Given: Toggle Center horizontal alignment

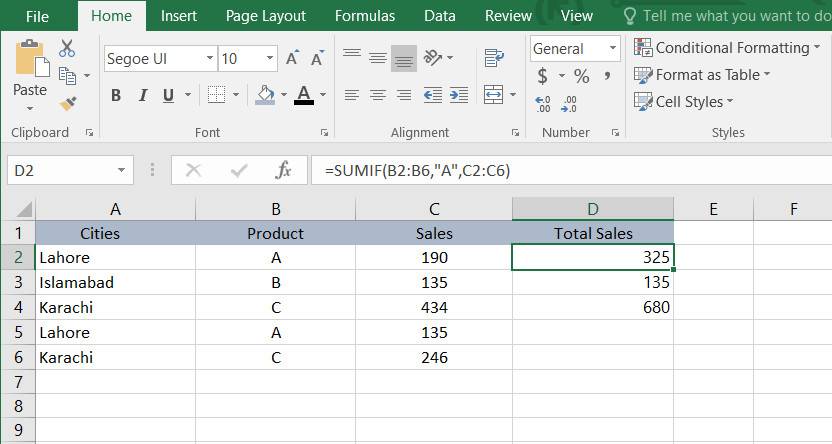Looking at the screenshot, I should pyautogui.click(x=377, y=95).
